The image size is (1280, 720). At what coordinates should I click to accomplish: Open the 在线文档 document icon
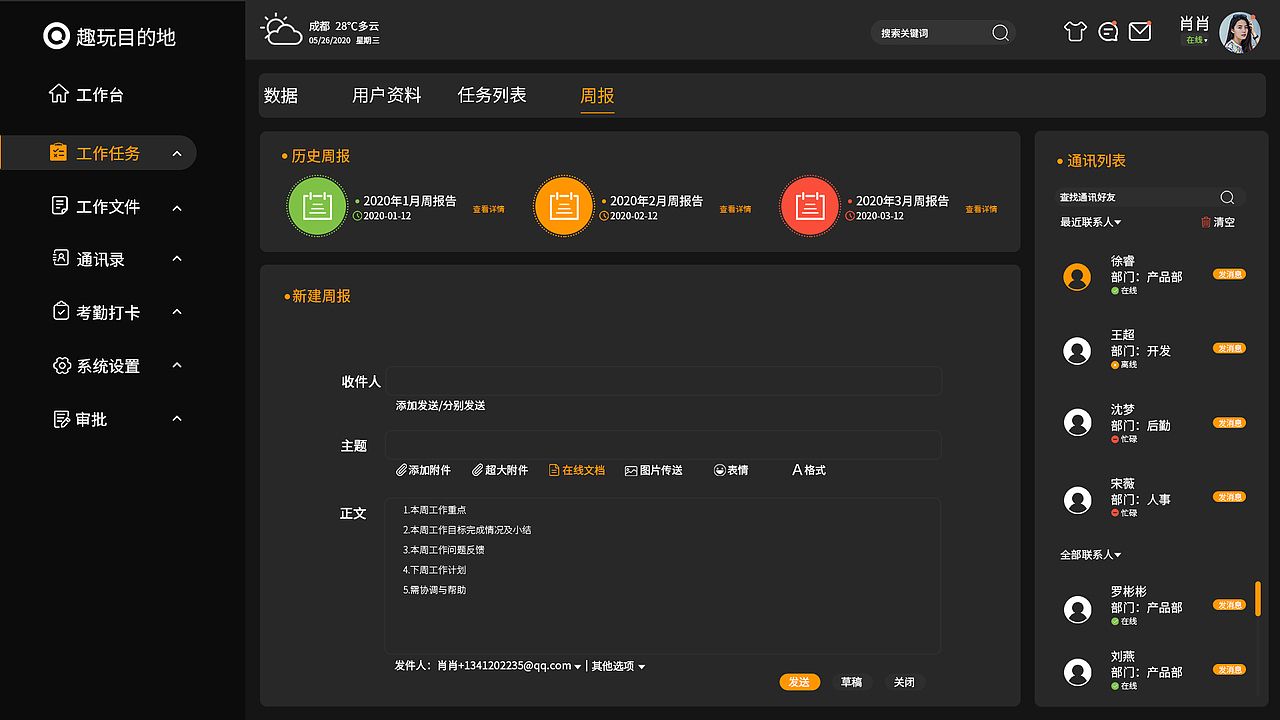tap(552, 469)
